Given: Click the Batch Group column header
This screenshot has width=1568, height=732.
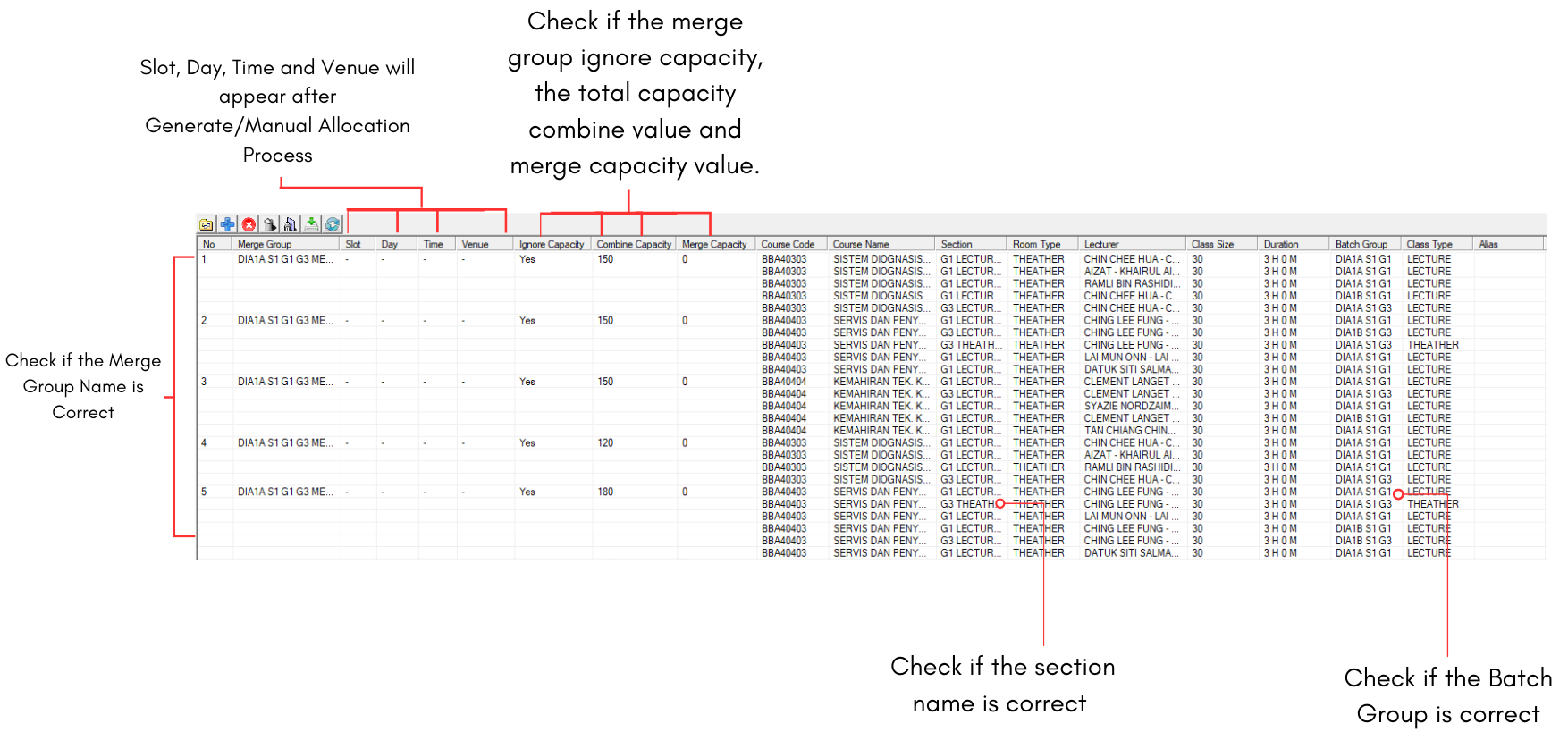Looking at the screenshot, I should pos(1361,244).
